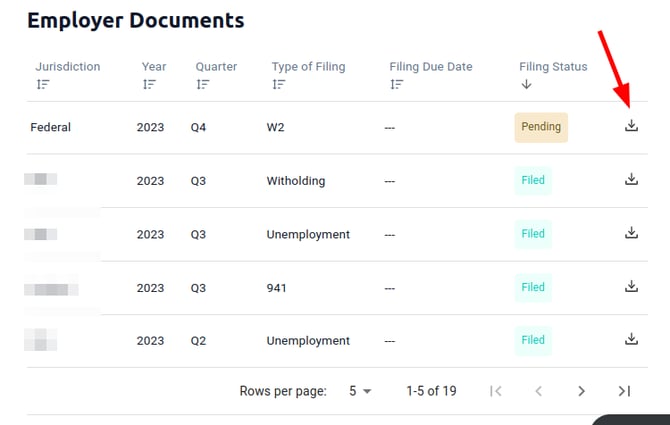Sort the table by Year
The height and width of the screenshot is (425, 670).
click(x=149, y=85)
